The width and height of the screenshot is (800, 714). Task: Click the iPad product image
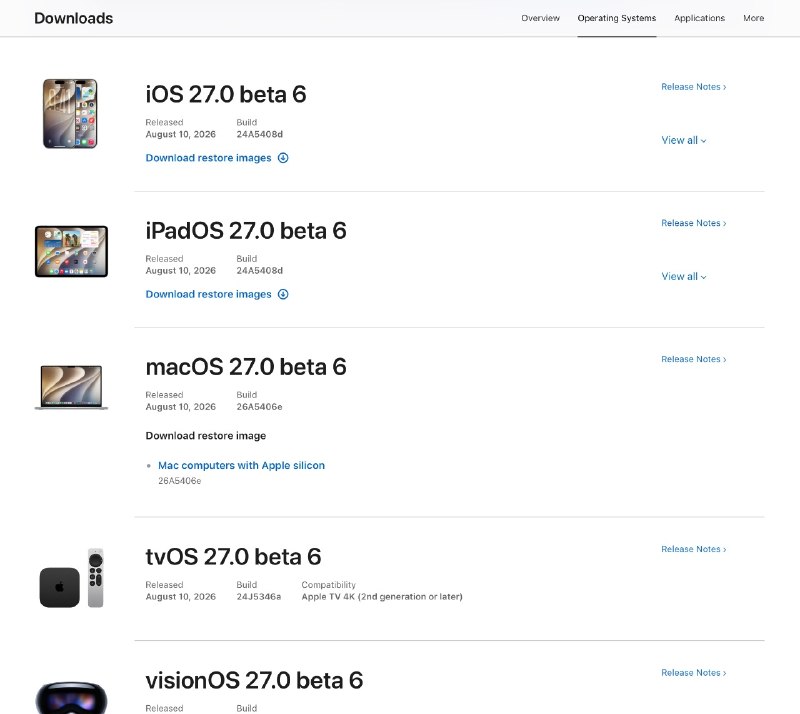click(x=71, y=252)
